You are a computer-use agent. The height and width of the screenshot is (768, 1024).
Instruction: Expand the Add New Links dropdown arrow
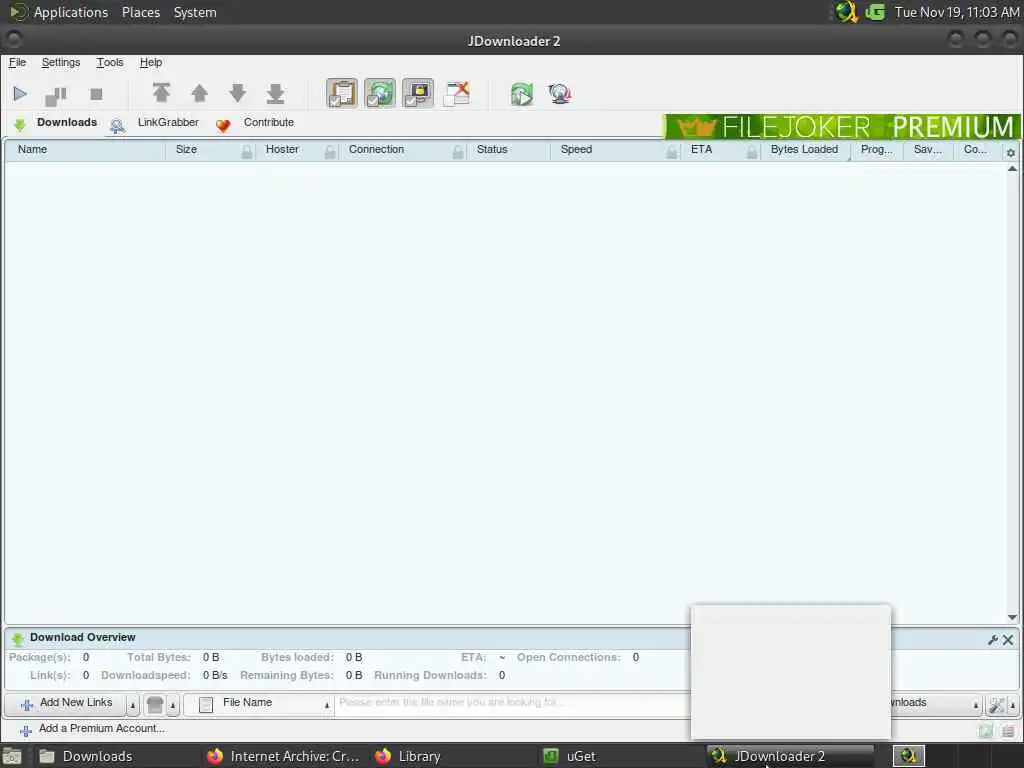(133, 705)
